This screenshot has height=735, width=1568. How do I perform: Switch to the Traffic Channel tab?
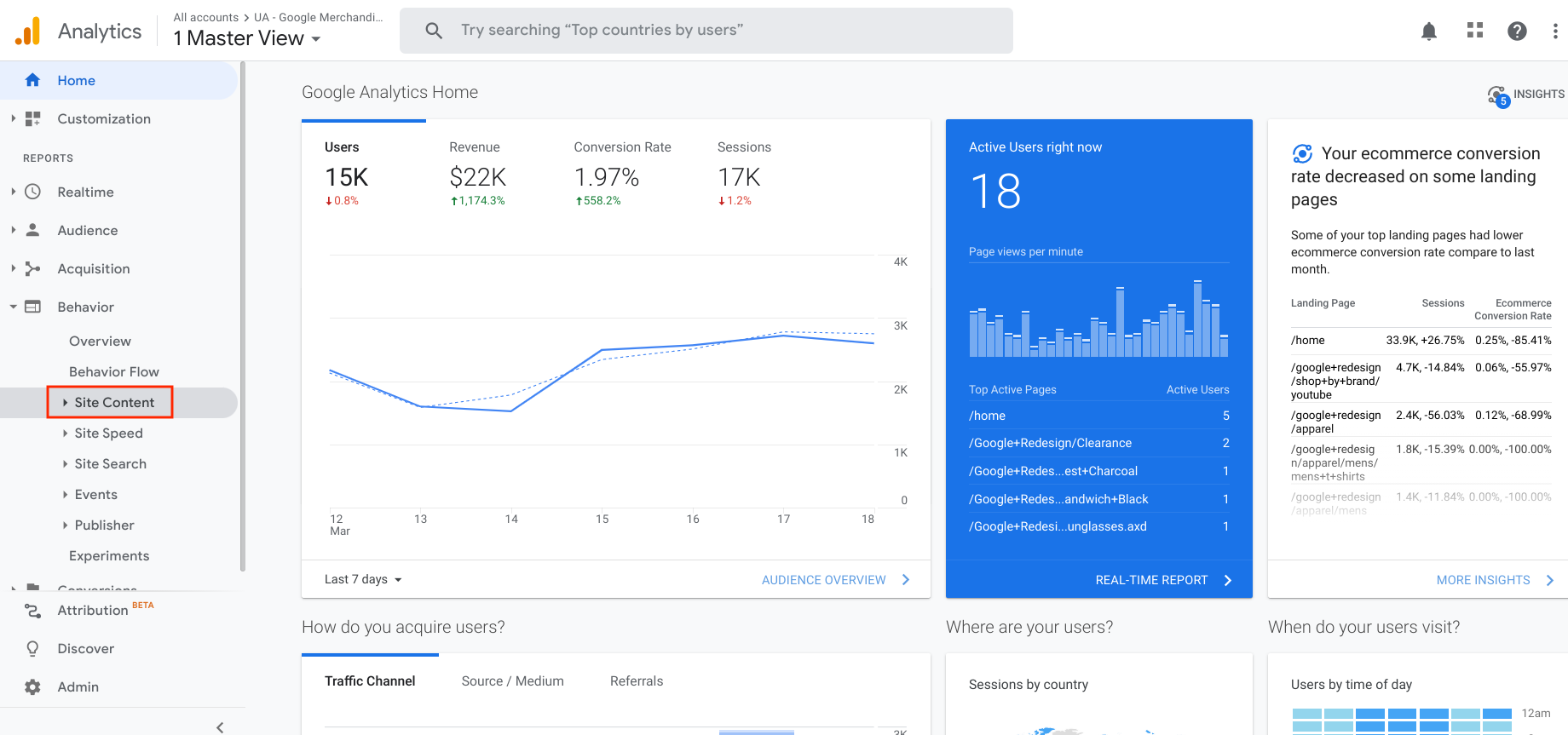point(370,680)
